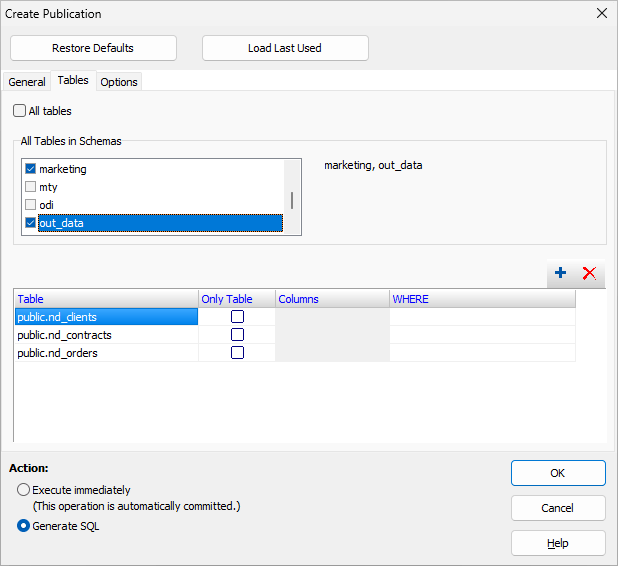Image resolution: width=618 pixels, height=566 pixels.
Task: Click Columns cell for public.nd_contracts
Action: 332,335
